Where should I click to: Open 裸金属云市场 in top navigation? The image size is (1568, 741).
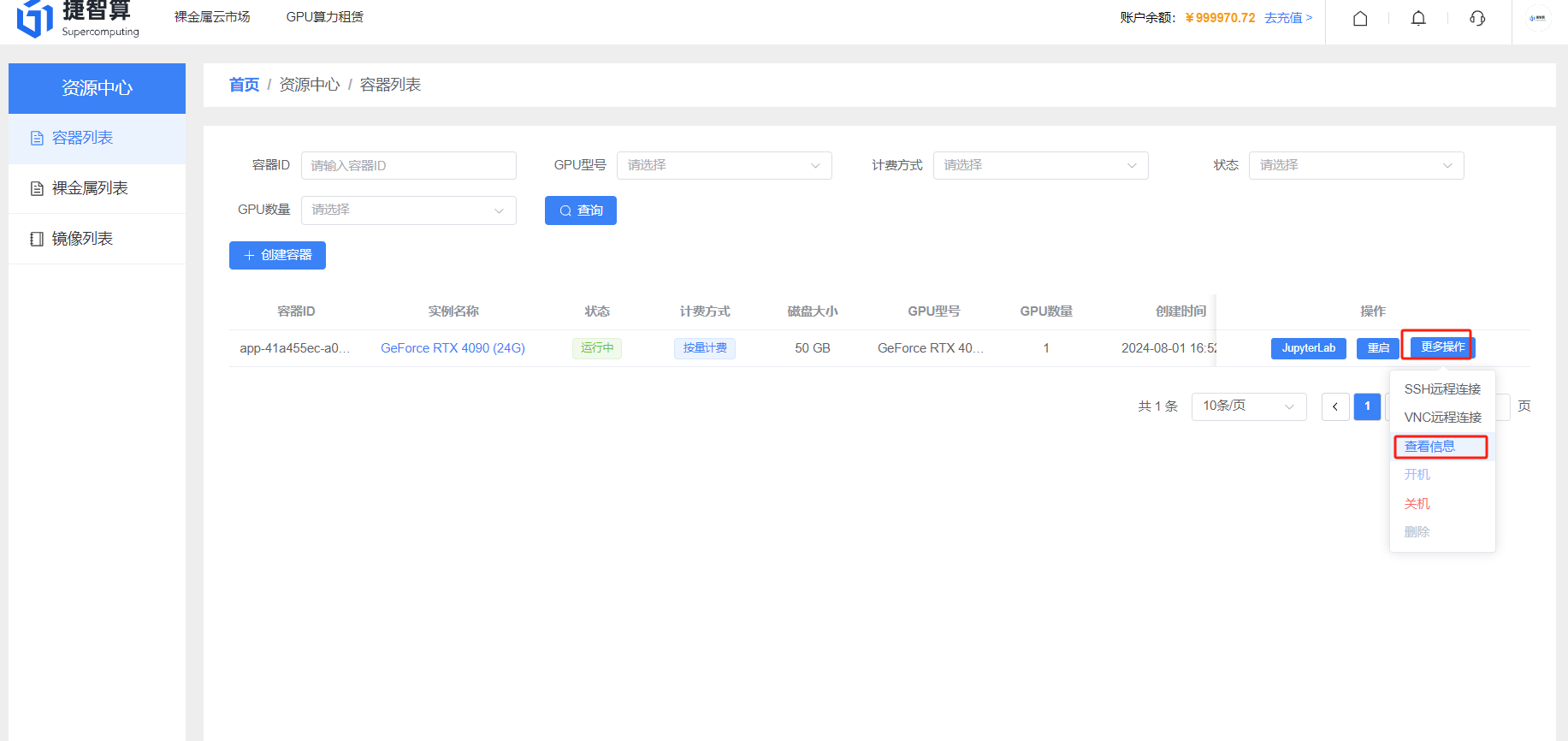point(212,17)
